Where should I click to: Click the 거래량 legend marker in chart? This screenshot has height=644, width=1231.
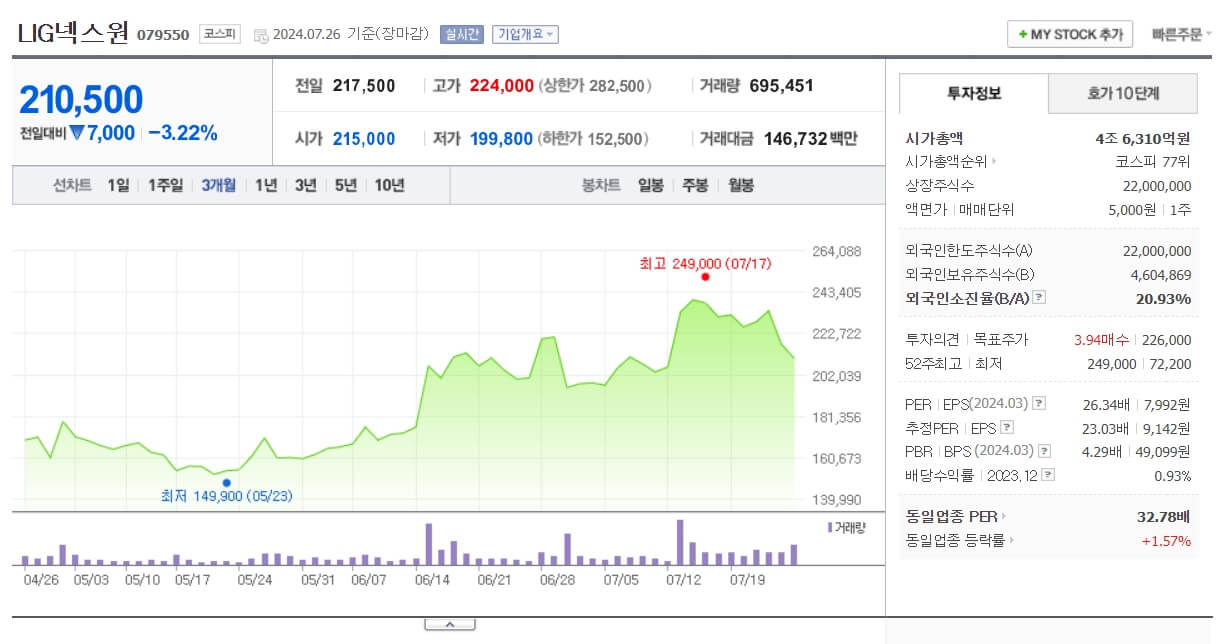pos(829,527)
